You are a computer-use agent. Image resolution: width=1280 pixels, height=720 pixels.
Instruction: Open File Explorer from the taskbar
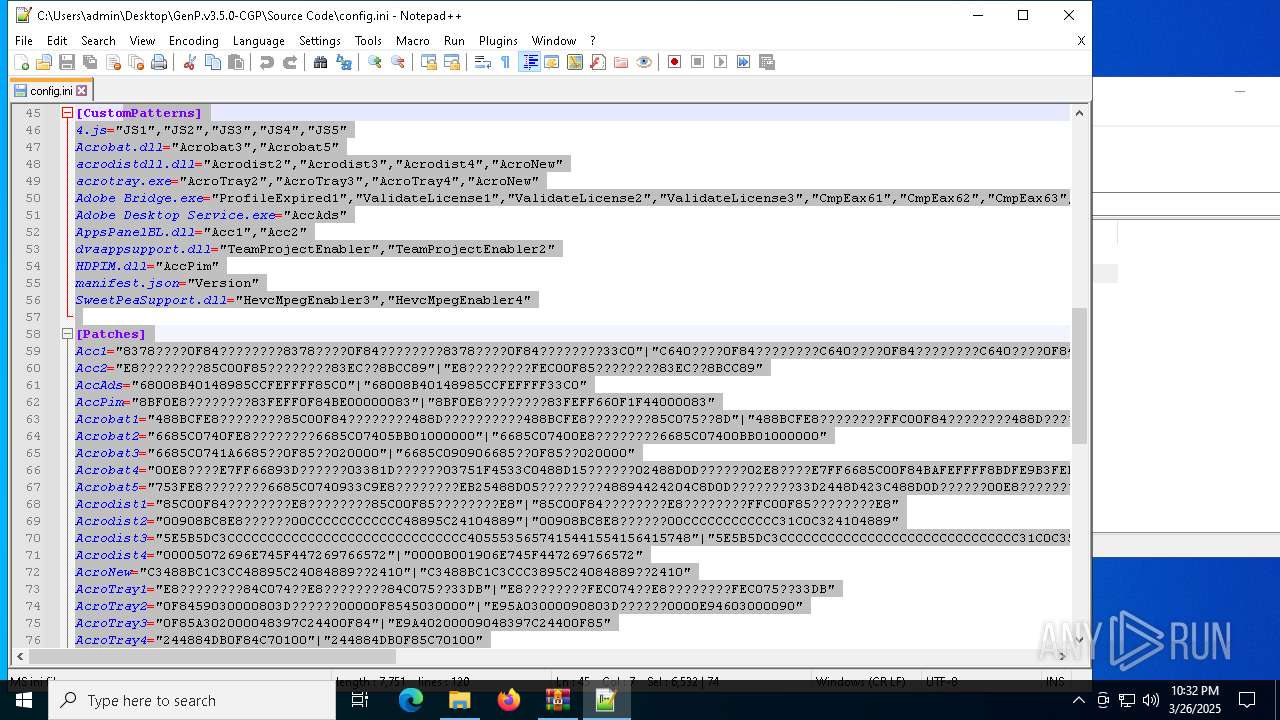coord(460,701)
